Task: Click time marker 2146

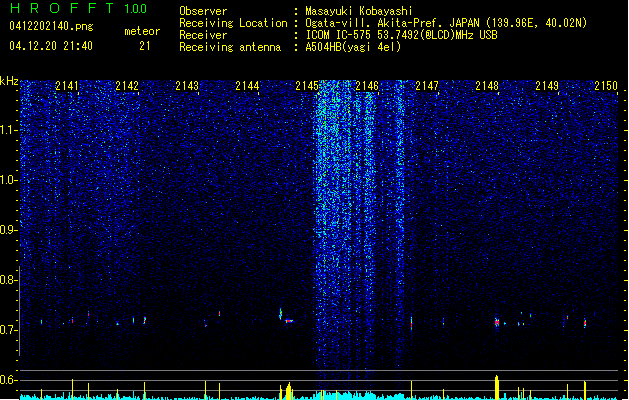Action: point(367,86)
